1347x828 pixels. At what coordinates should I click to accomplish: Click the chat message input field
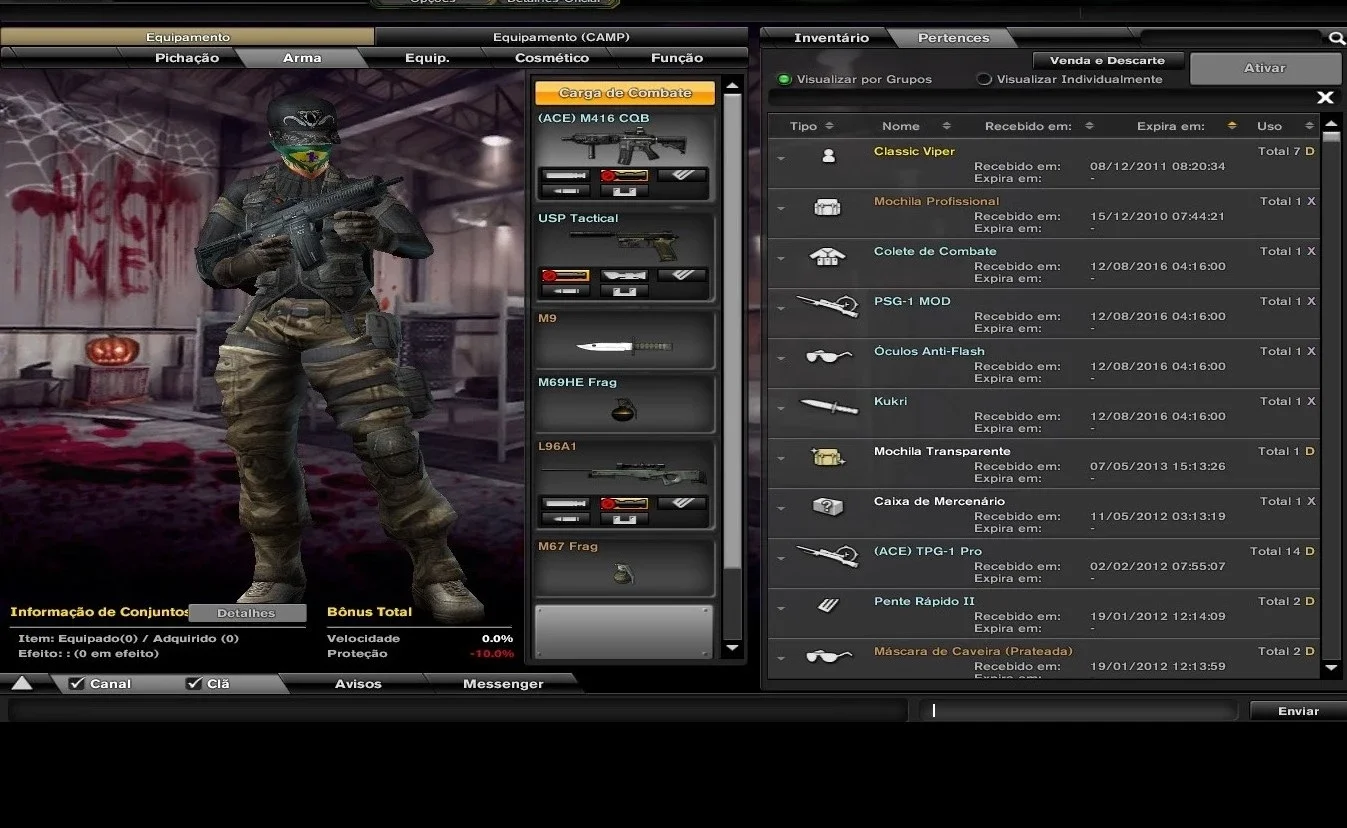[x=1081, y=710]
